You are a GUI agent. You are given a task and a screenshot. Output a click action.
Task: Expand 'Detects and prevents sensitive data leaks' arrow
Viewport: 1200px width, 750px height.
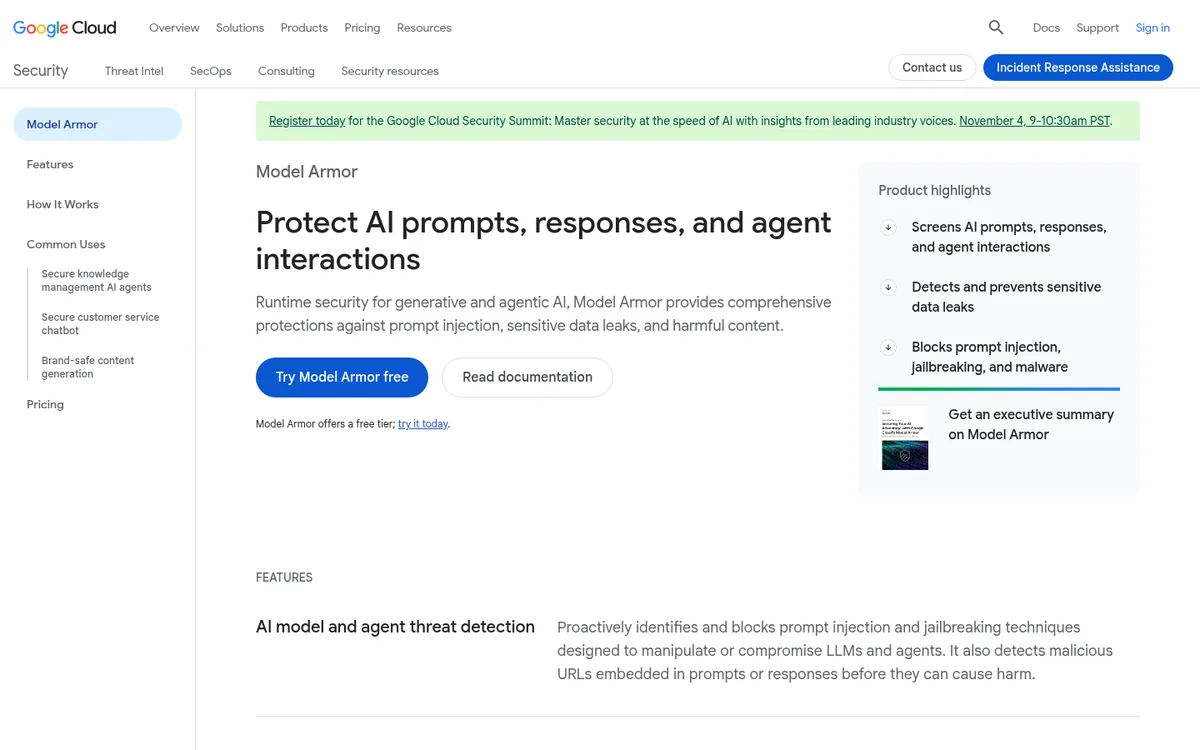pos(888,287)
